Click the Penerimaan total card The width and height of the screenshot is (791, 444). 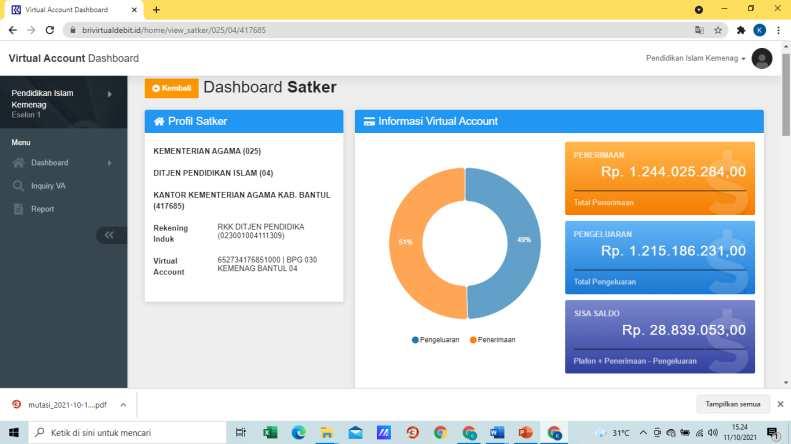(x=660, y=178)
